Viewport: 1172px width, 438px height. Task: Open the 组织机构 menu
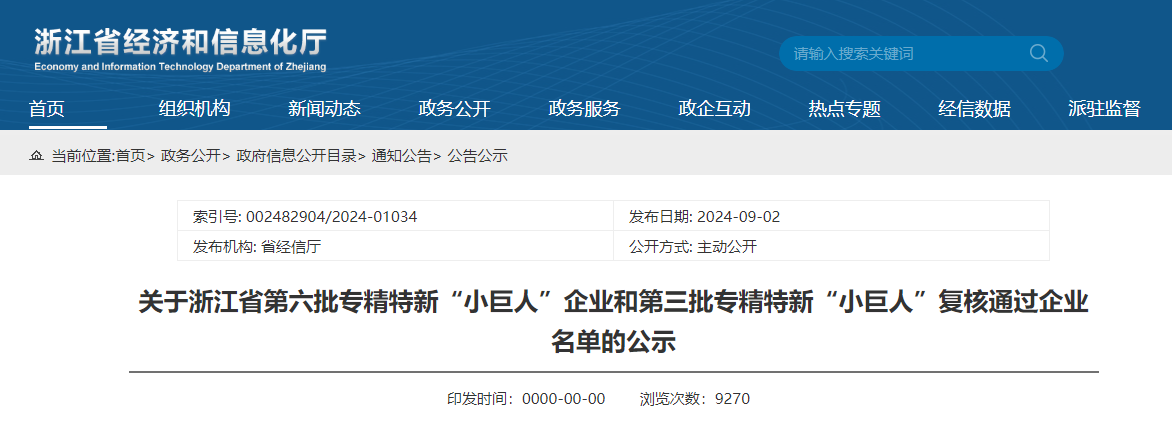coord(194,109)
